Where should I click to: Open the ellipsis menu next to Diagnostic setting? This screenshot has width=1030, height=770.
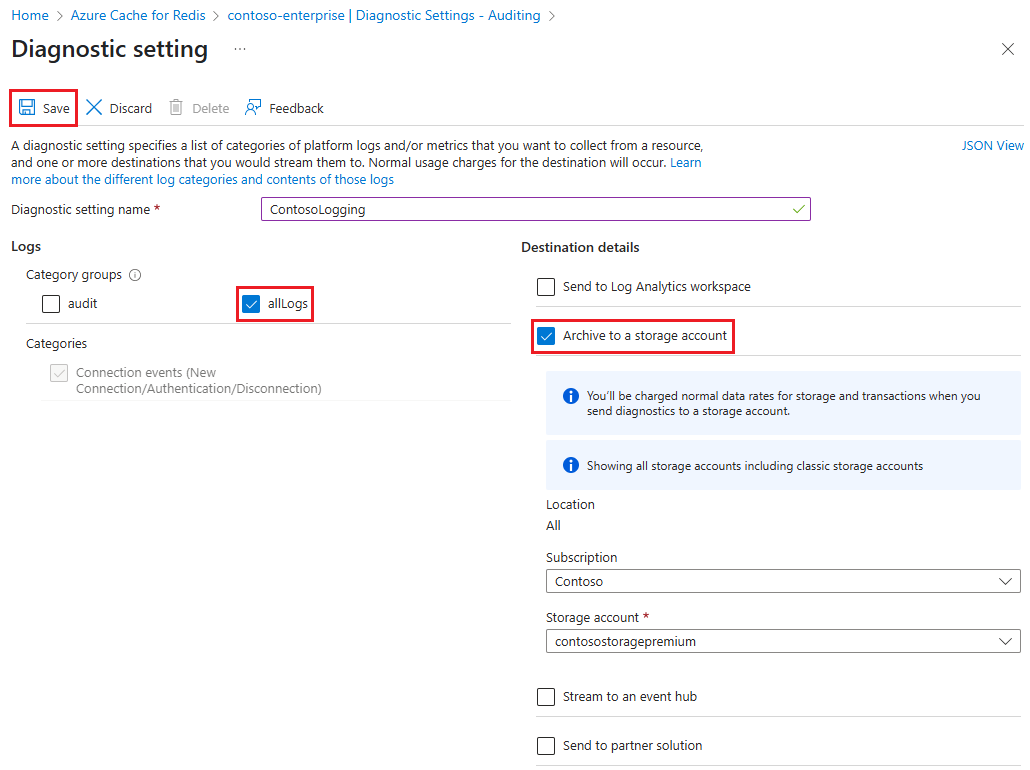(x=237, y=48)
